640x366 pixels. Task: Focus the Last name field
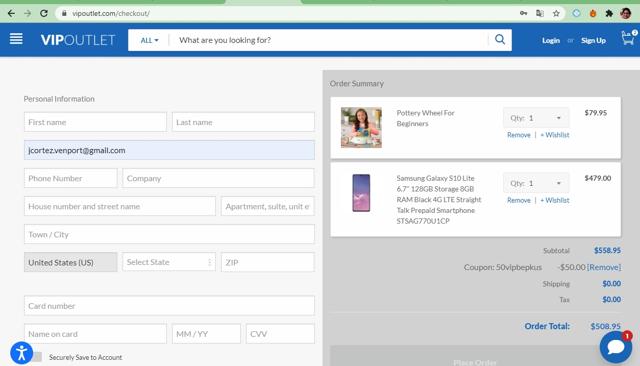coord(243,122)
